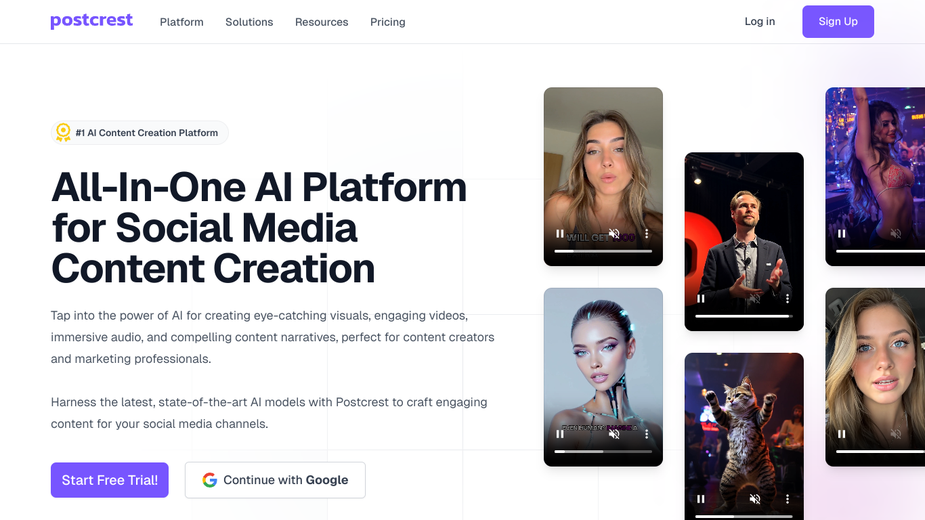Pause the speaker on stage video
The image size is (925, 520).
(x=700, y=299)
